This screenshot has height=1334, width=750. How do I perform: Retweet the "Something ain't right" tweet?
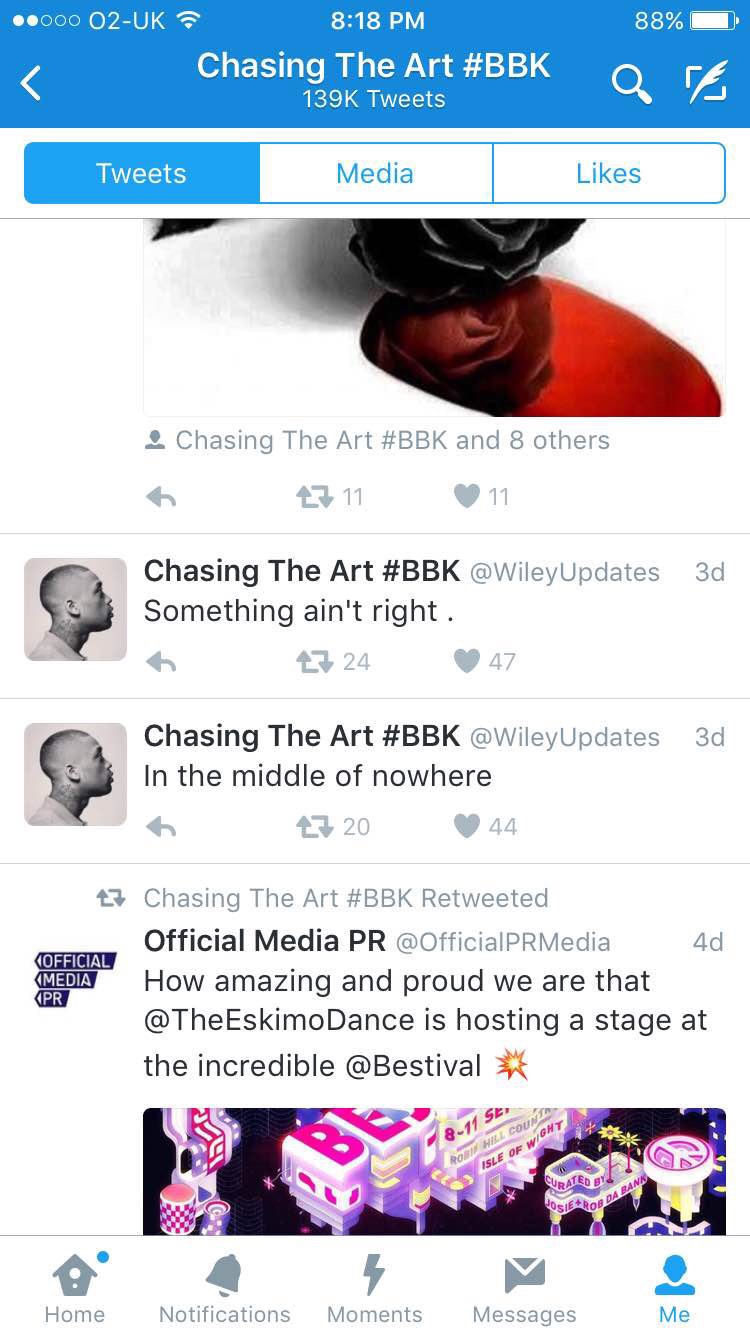point(314,661)
